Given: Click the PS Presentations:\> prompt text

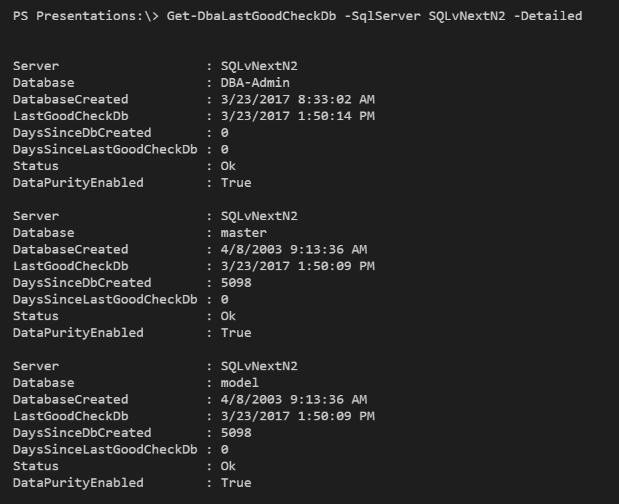Looking at the screenshot, I should [67, 16].
